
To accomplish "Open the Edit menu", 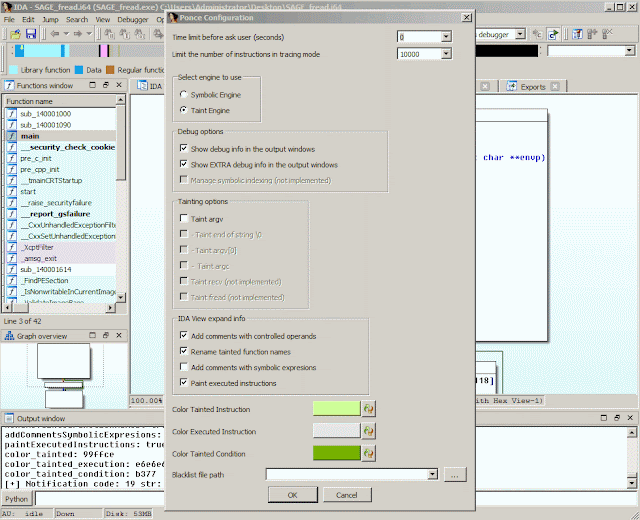I will tap(28, 19).
